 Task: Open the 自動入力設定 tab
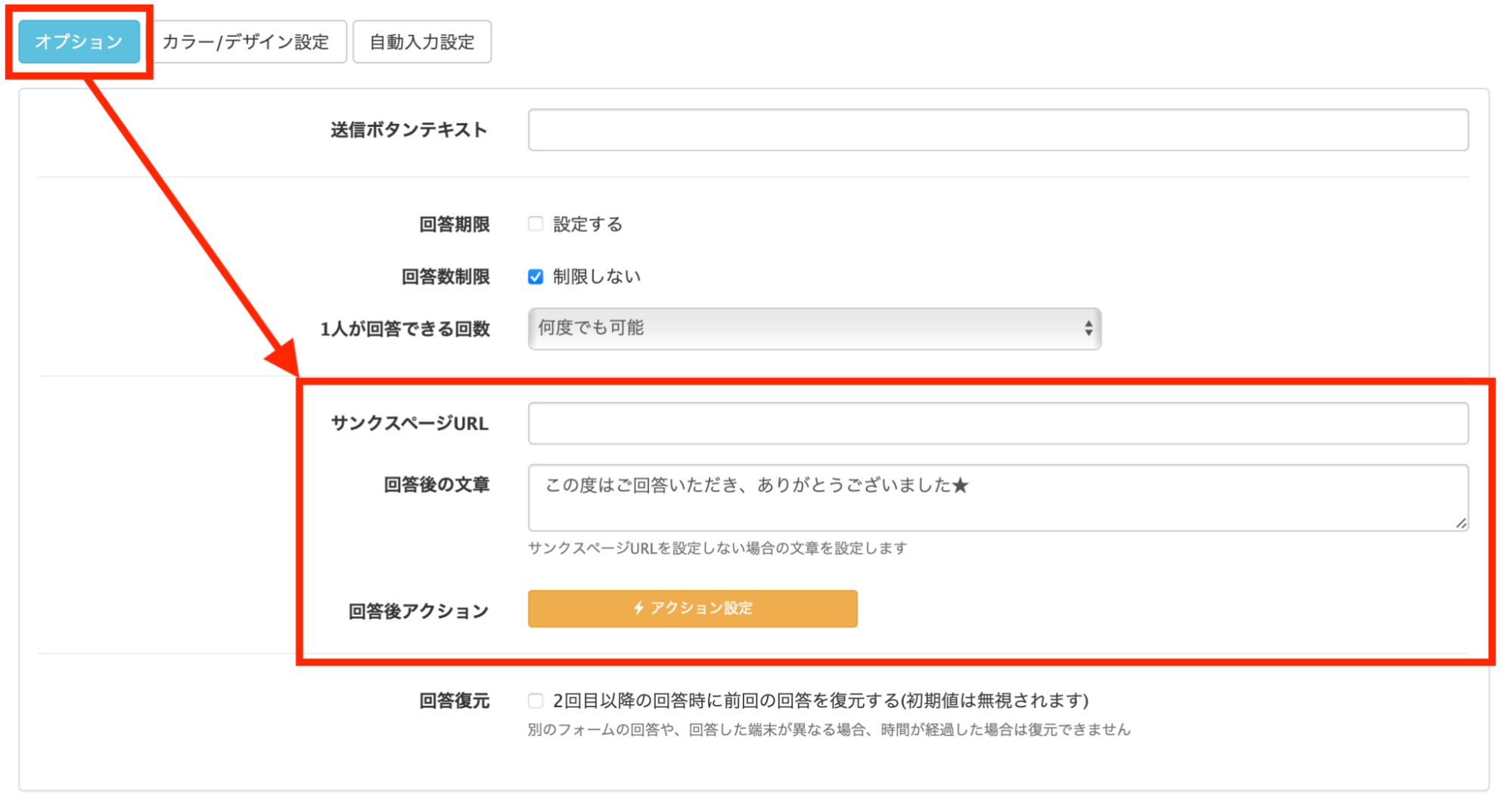pos(422,42)
